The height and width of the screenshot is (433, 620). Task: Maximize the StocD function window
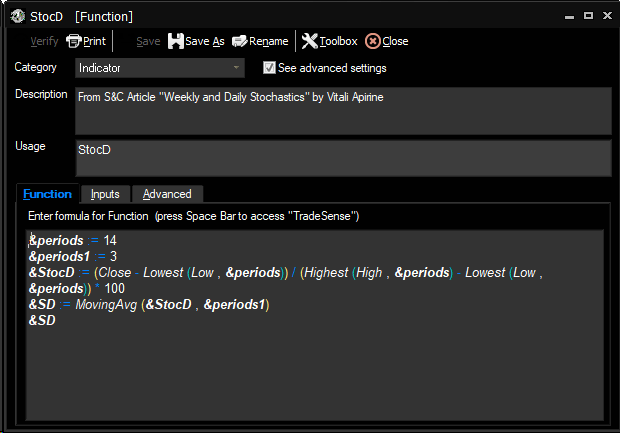pos(588,16)
